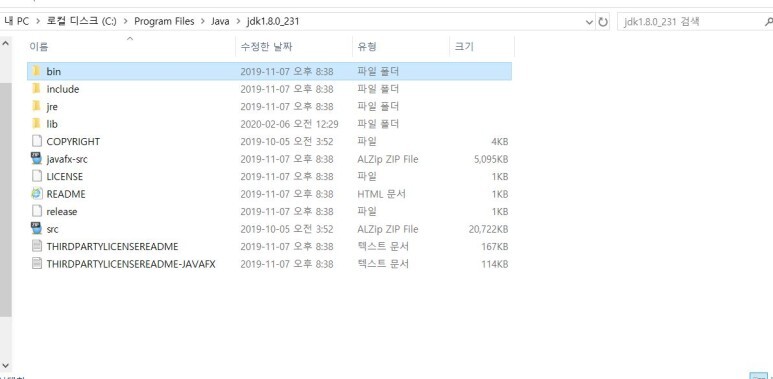This screenshot has height=379, width=773.
Task: Click the navigation pane scroll down arrow
Action: pyautogui.click(x=5, y=365)
